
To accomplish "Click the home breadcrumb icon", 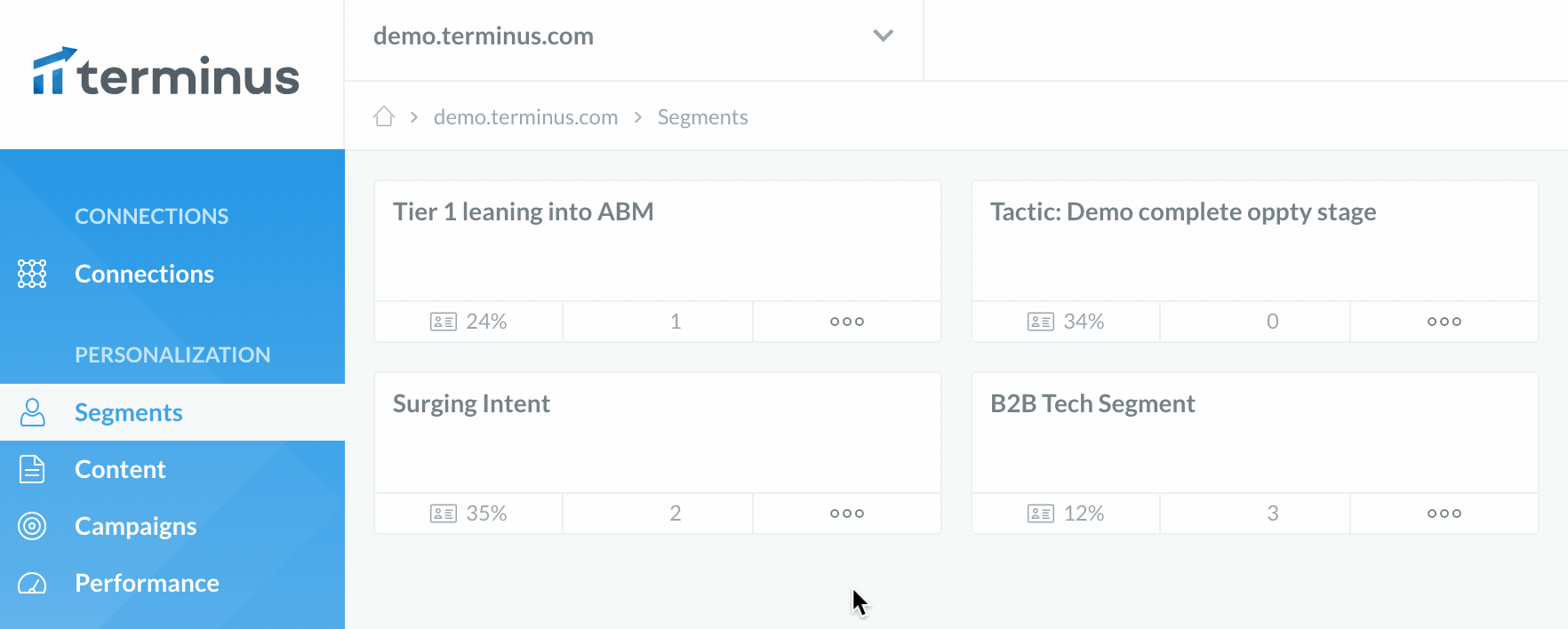I will coord(384,116).
